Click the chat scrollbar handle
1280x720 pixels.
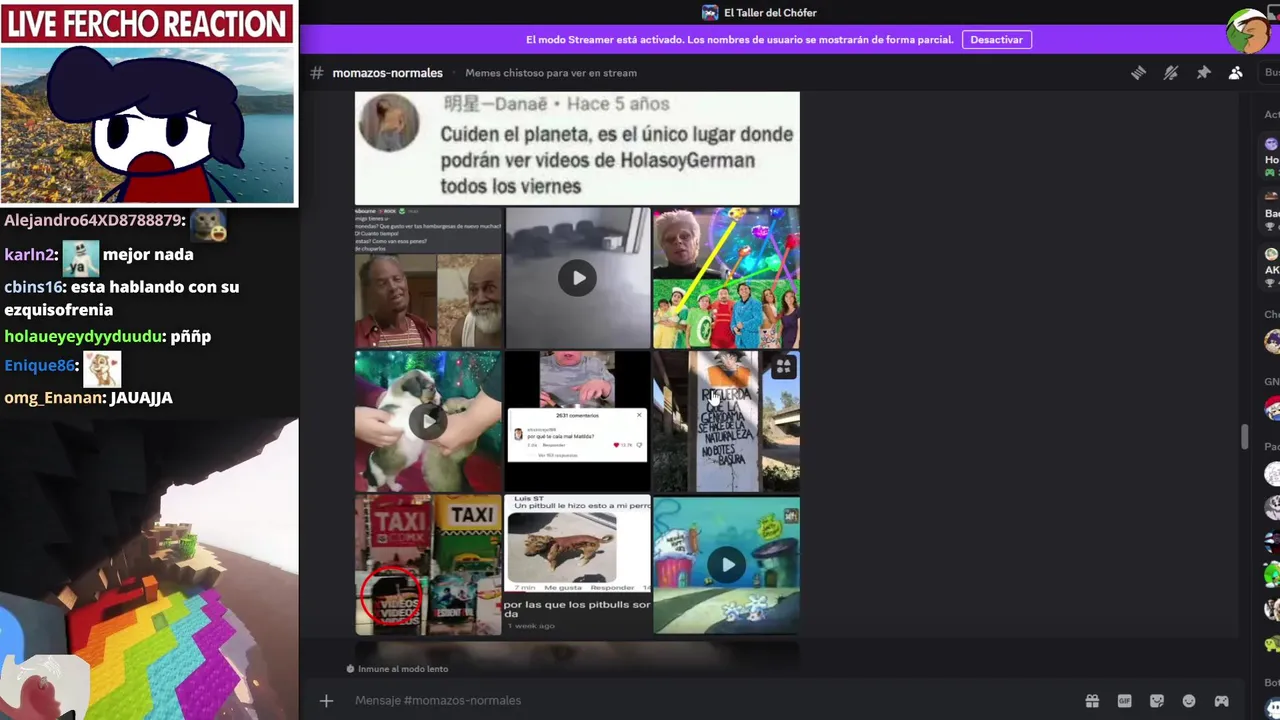pos(1245,437)
